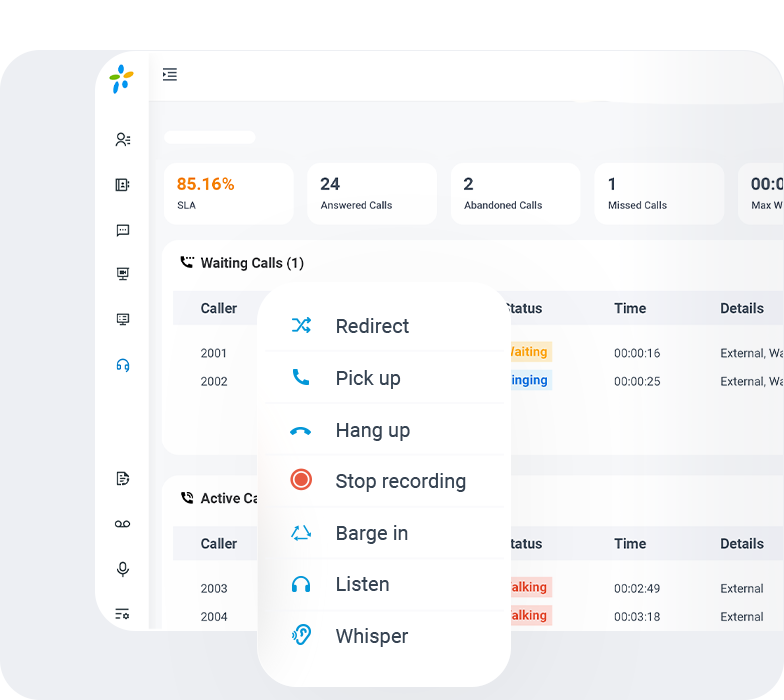Click External detail for caller 2004
Viewport: 784px width, 700px height.
(742, 617)
